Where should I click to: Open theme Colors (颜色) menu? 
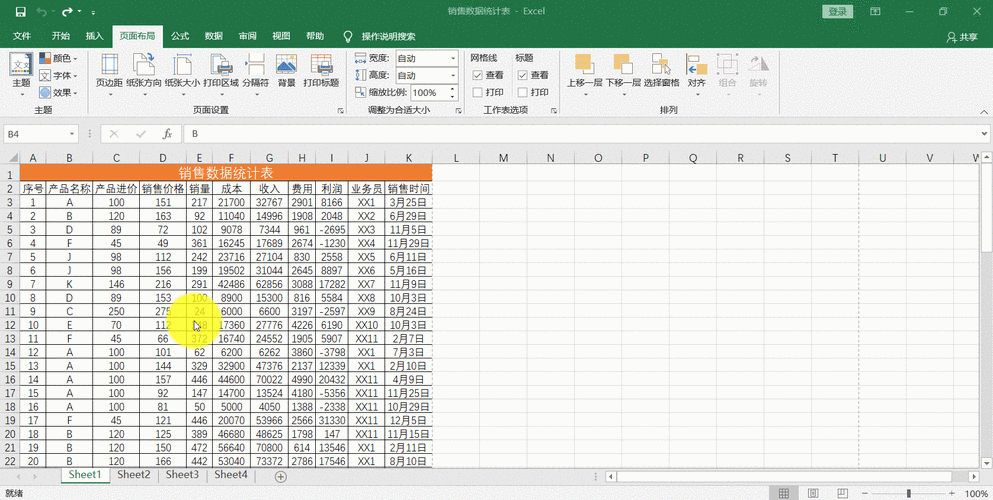[x=58, y=58]
